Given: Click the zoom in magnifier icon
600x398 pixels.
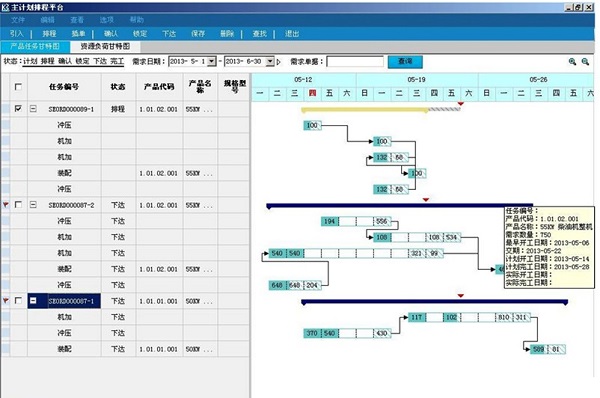Looking at the screenshot, I should pos(572,62).
